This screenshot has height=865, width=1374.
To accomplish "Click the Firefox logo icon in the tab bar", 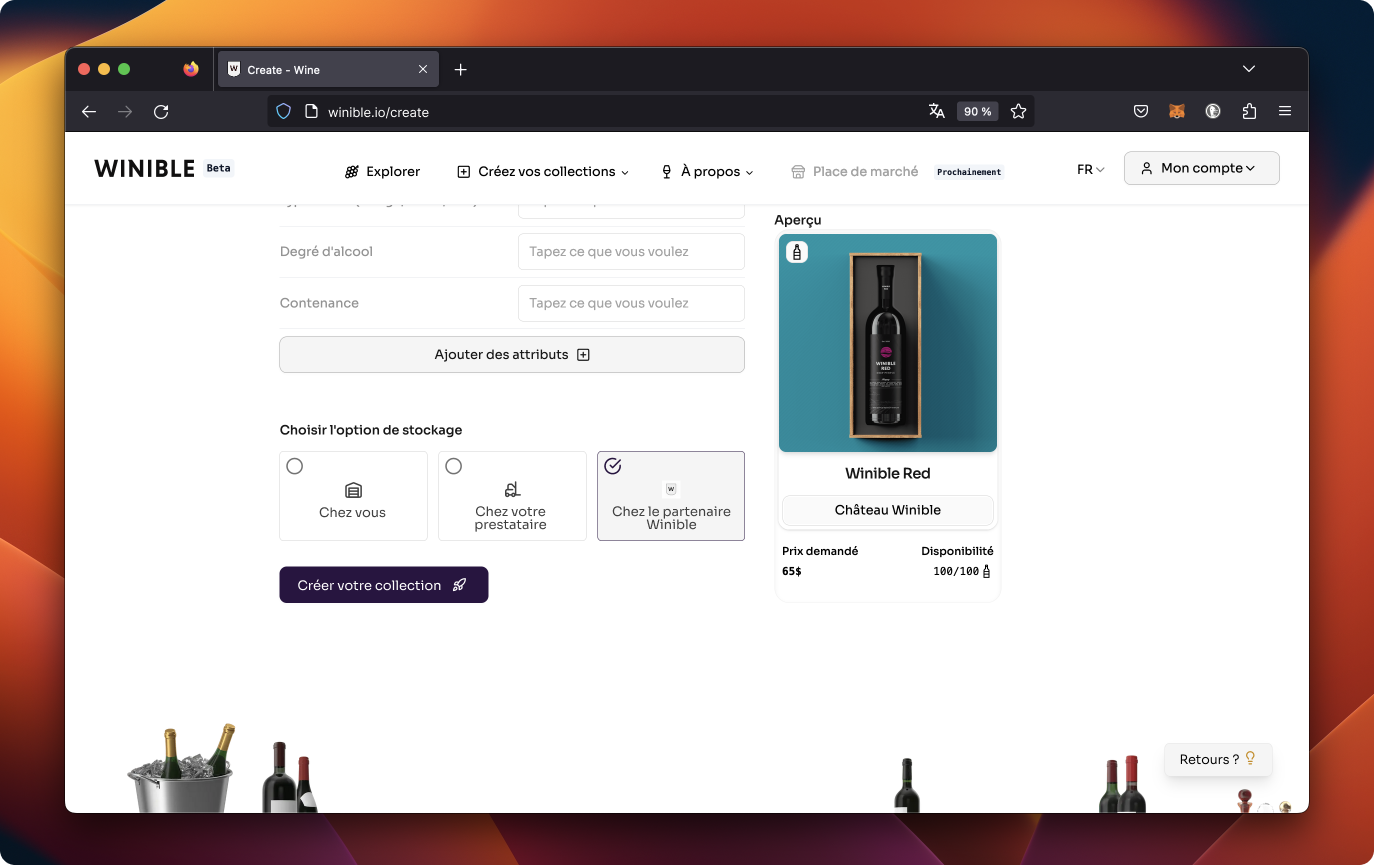I will (191, 69).
